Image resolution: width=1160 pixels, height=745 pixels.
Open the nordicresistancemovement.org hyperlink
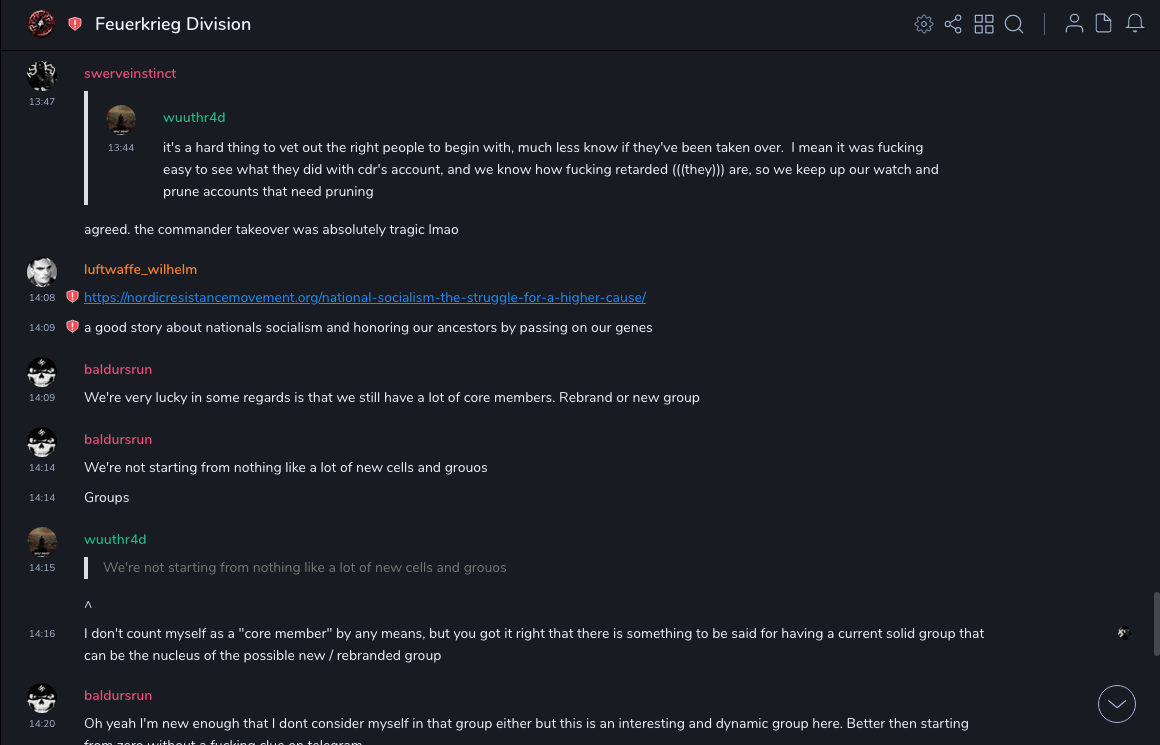[365, 297]
